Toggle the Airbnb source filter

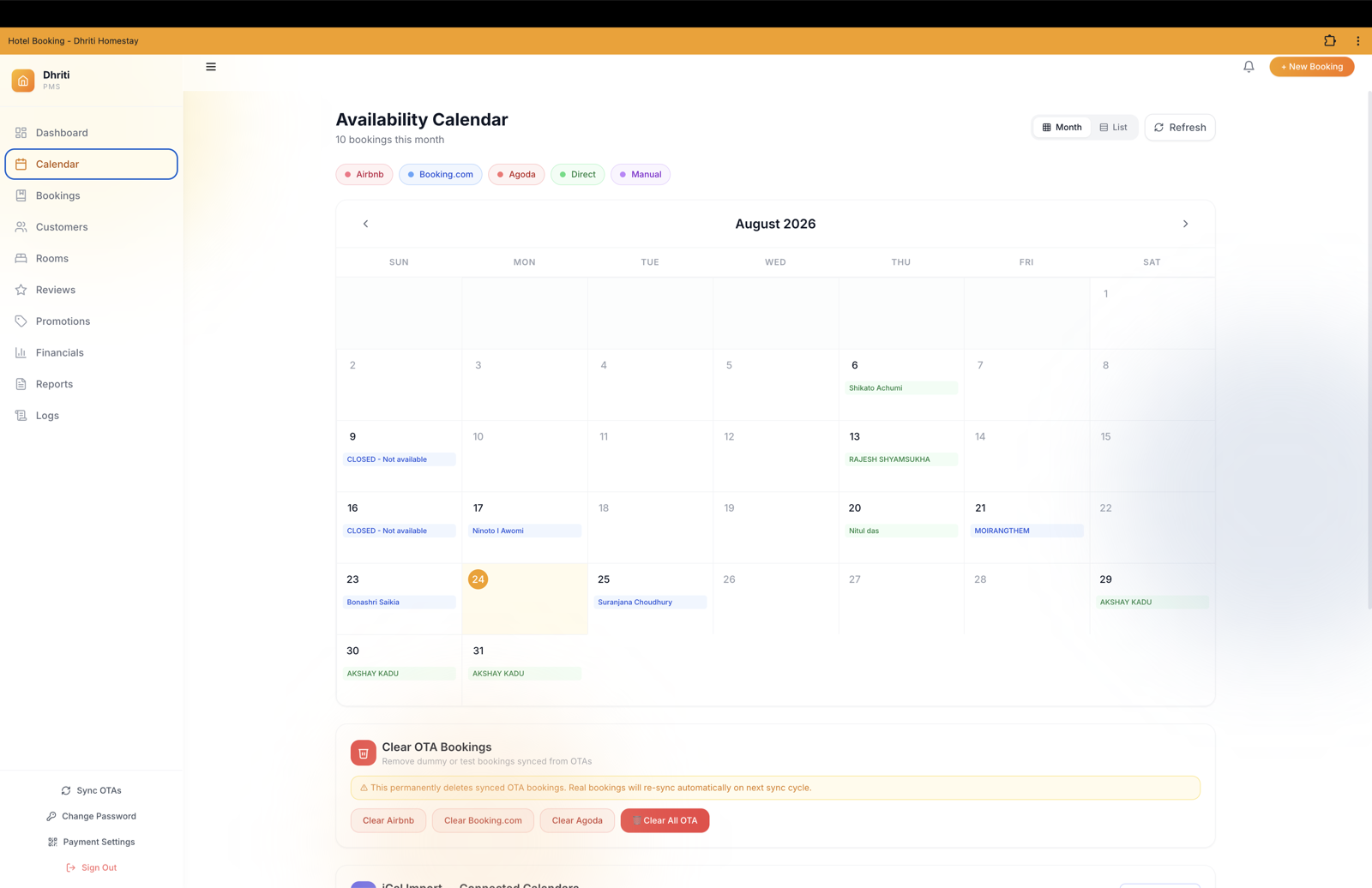[364, 174]
